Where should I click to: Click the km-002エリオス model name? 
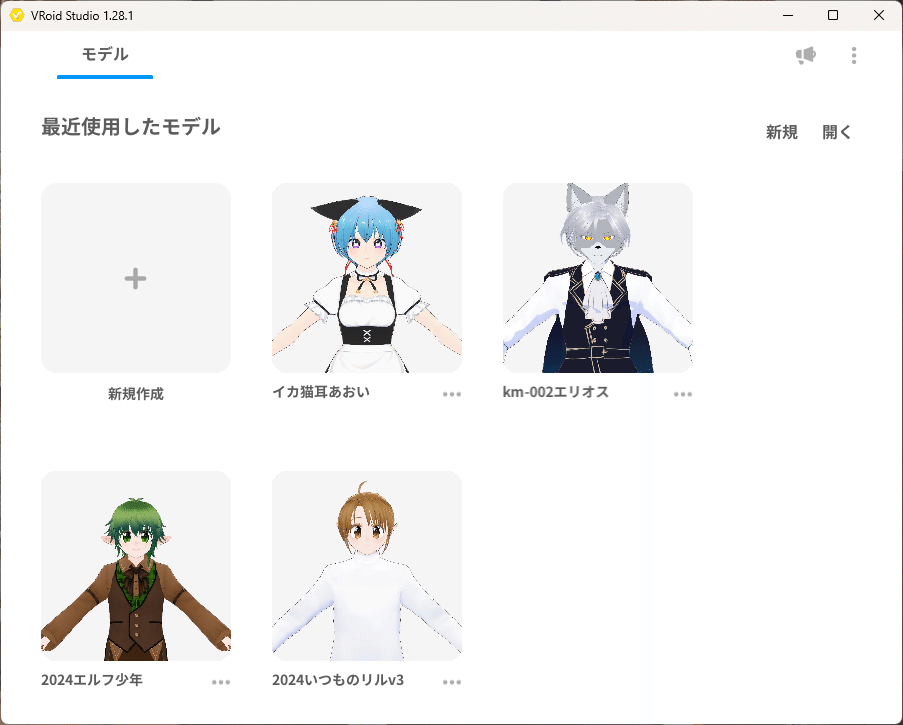[x=556, y=392]
